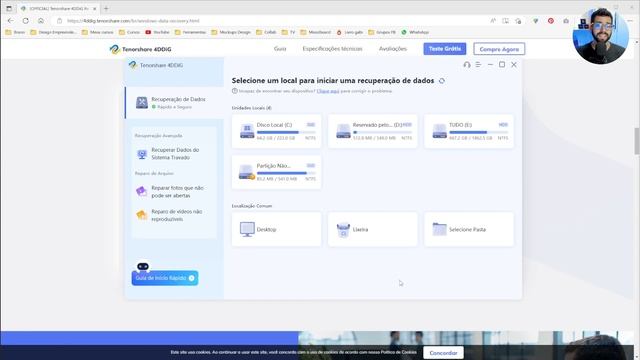Click the TUDO (E:) usage bar
This screenshot has width=640, height=360.
point(479,132)
